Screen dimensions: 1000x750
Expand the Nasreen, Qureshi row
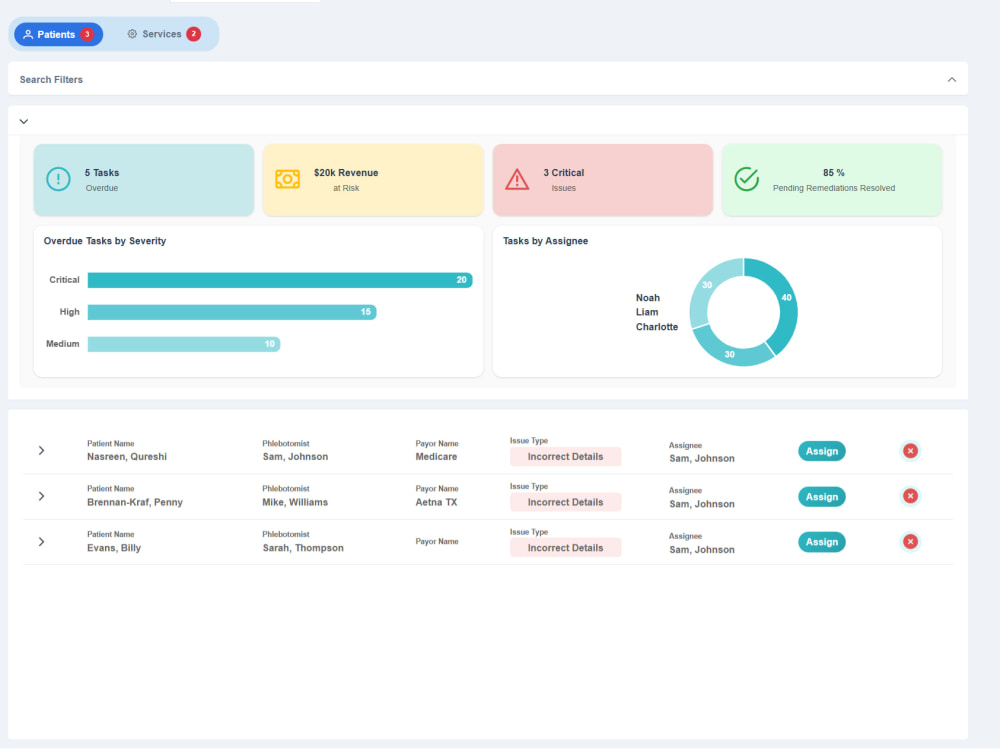point(41,451)
